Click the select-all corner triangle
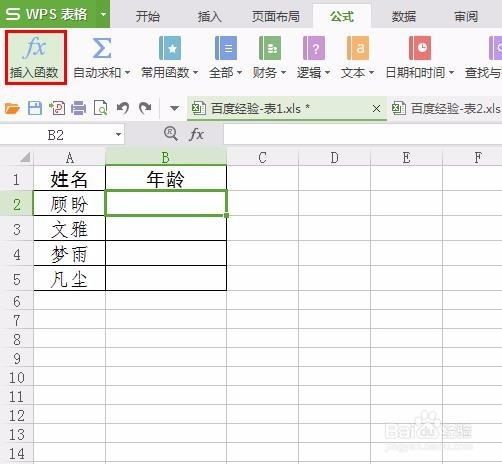 pos(26,157)
